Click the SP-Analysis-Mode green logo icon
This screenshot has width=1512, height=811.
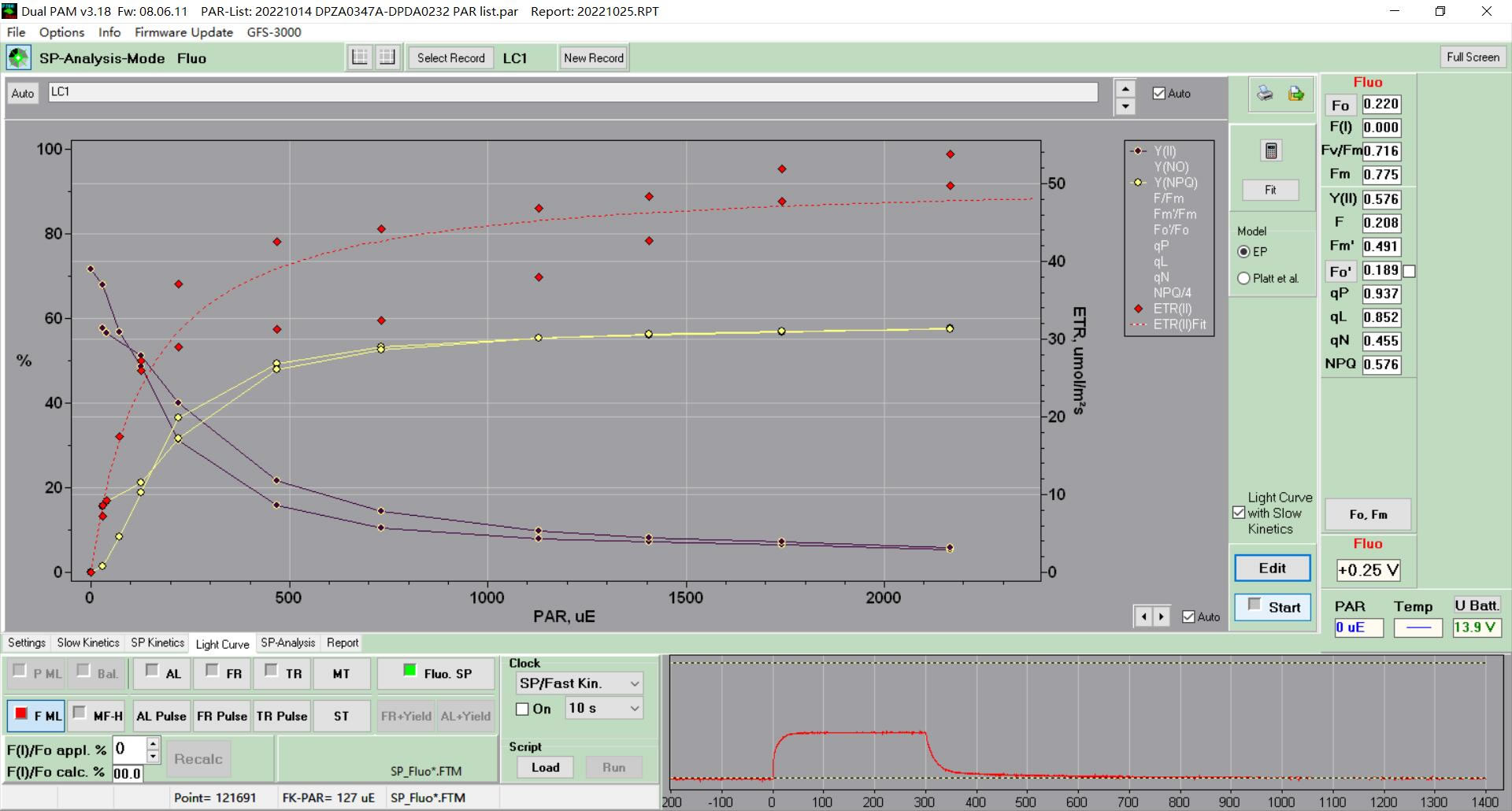[18, 57]
